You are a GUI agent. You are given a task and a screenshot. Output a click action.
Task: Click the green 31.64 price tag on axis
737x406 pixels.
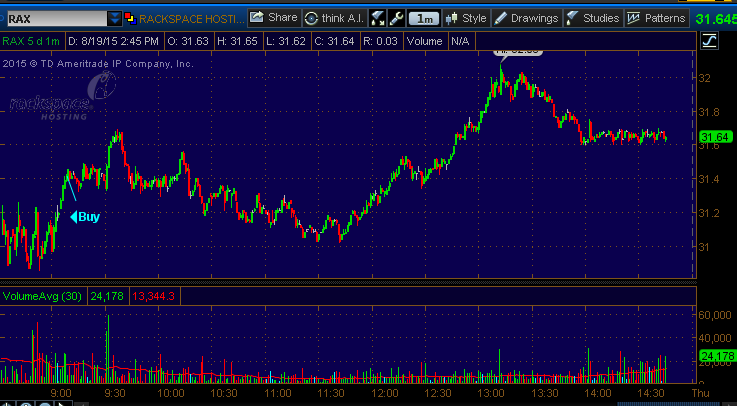717,137
